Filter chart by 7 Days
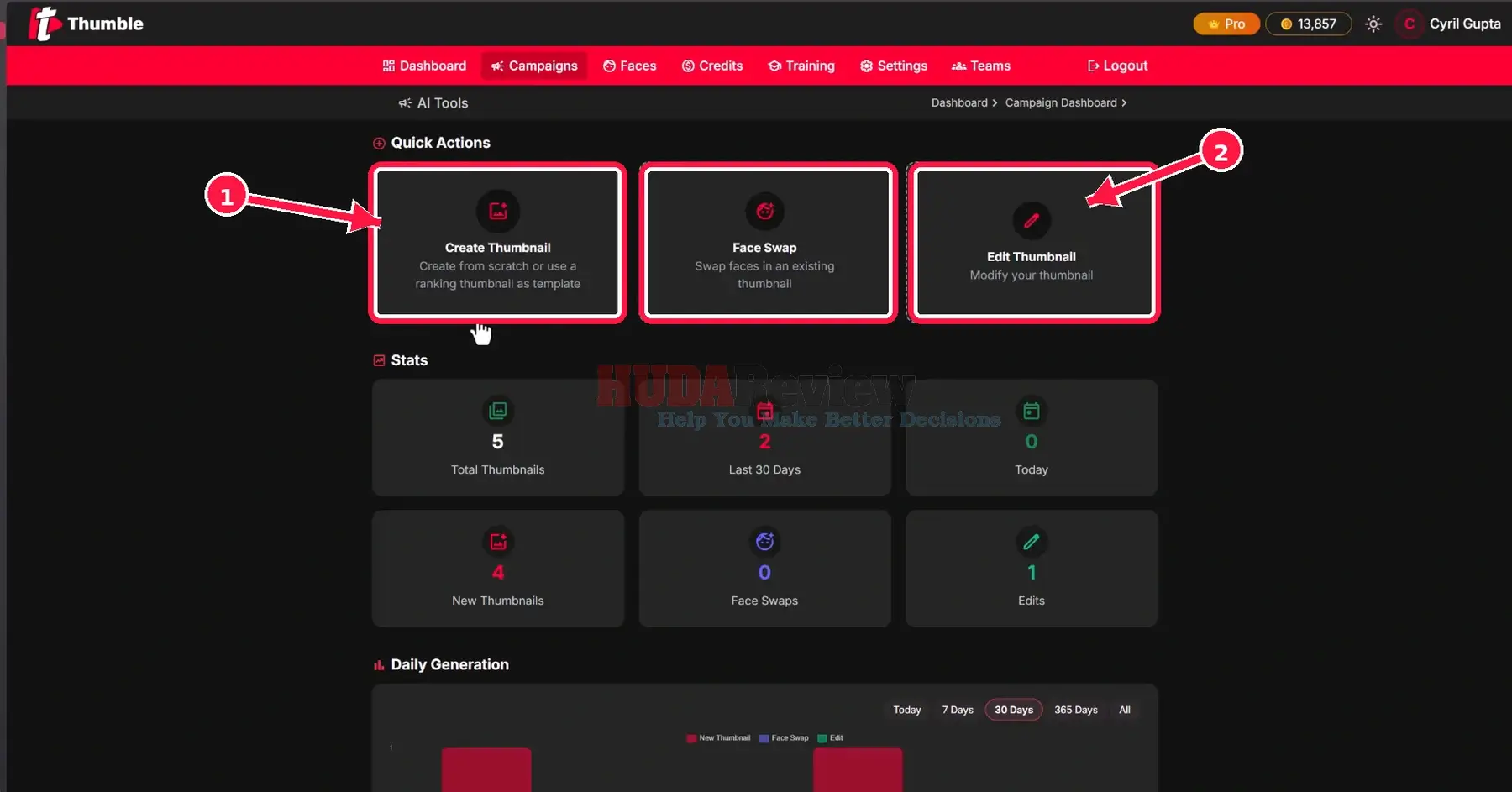The height and width of the screenshot is (792, 1512). [958, 710]
